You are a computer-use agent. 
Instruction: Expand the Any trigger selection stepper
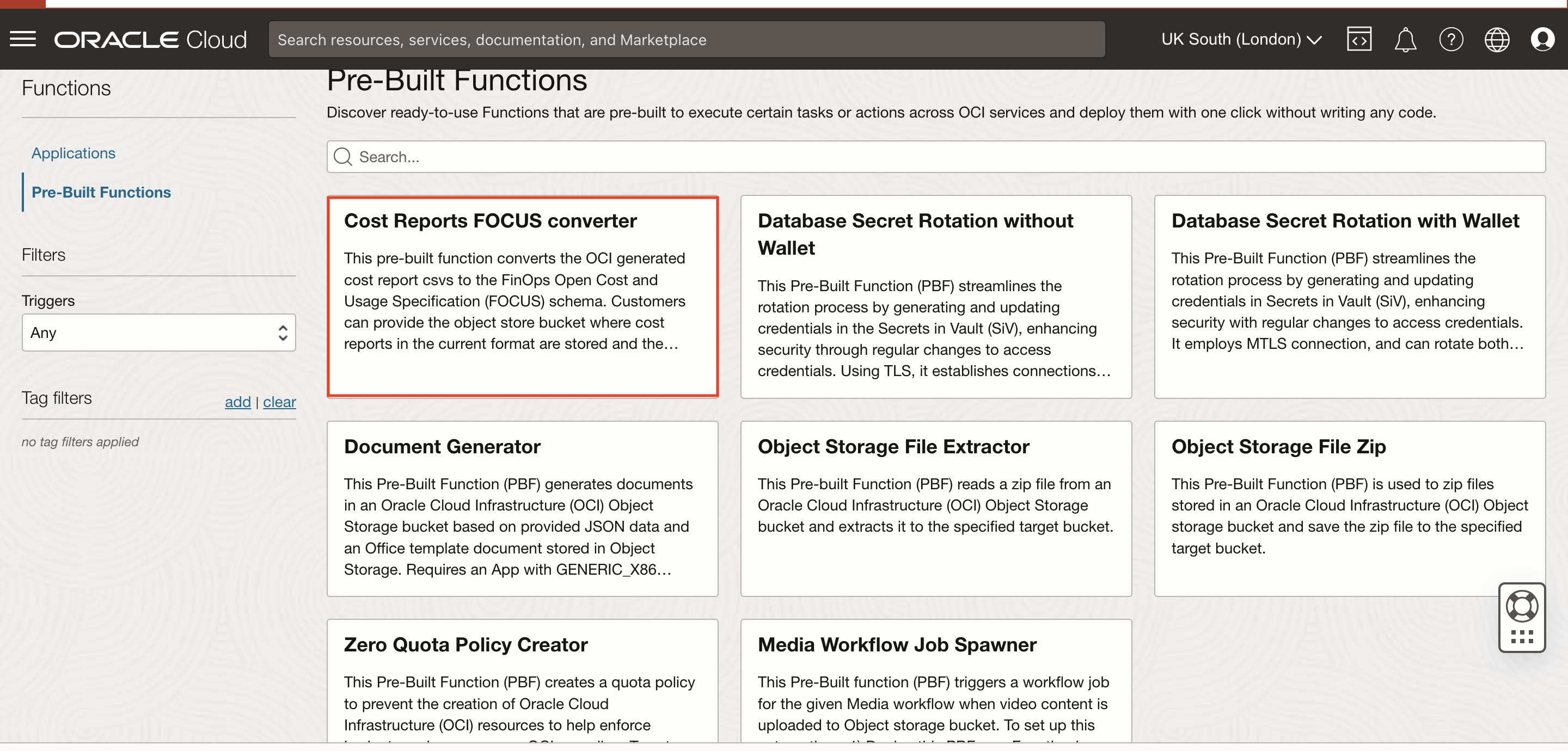283,333
